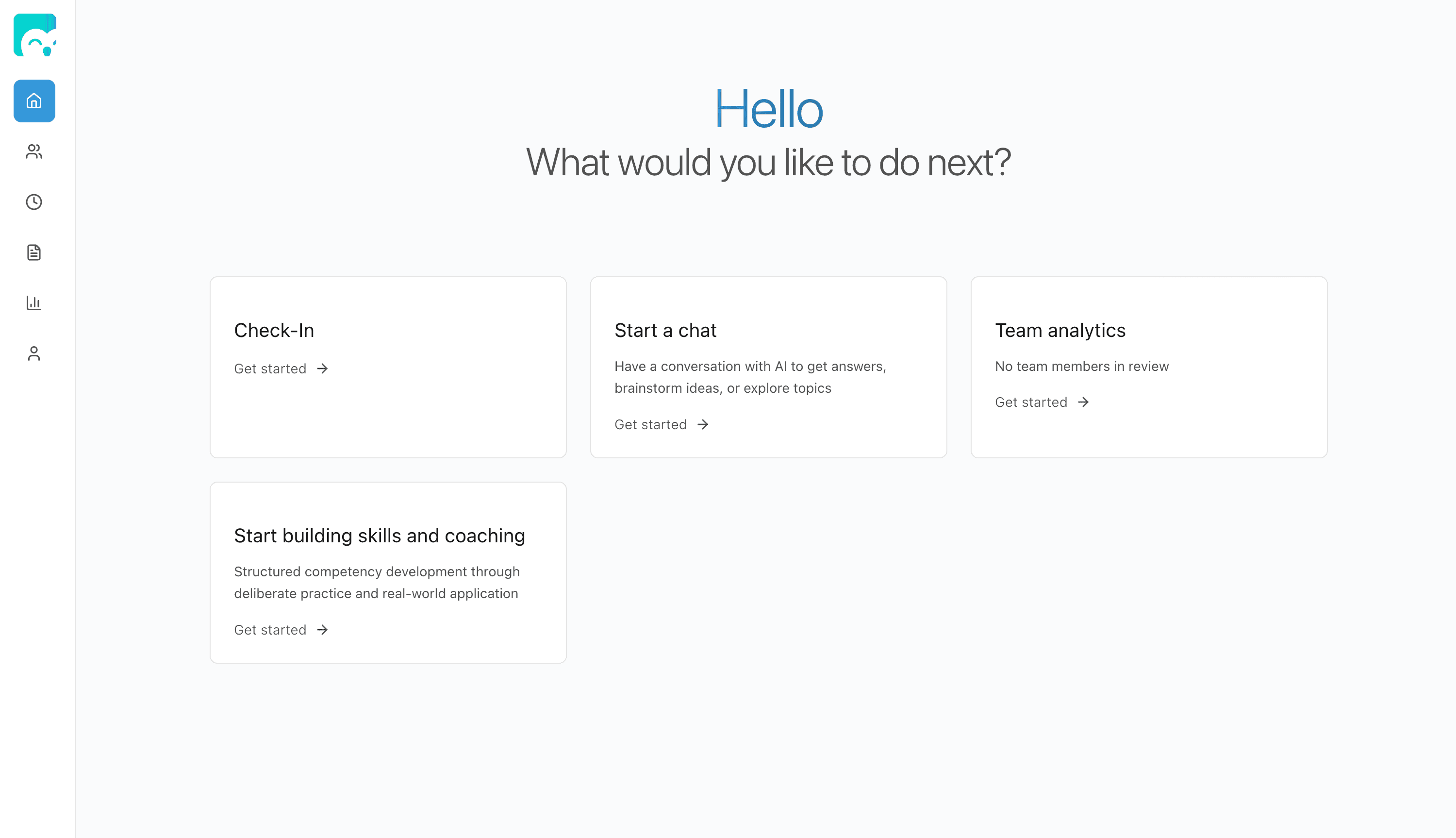Click the highlighted blue home button

pyautogui.click(x=34, y=101)
